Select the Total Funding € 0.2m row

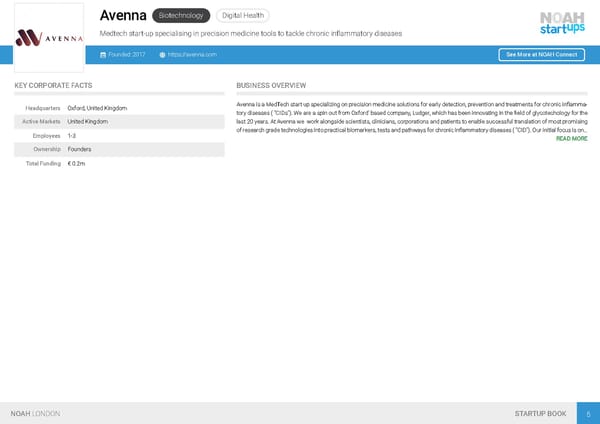(119, 164)
